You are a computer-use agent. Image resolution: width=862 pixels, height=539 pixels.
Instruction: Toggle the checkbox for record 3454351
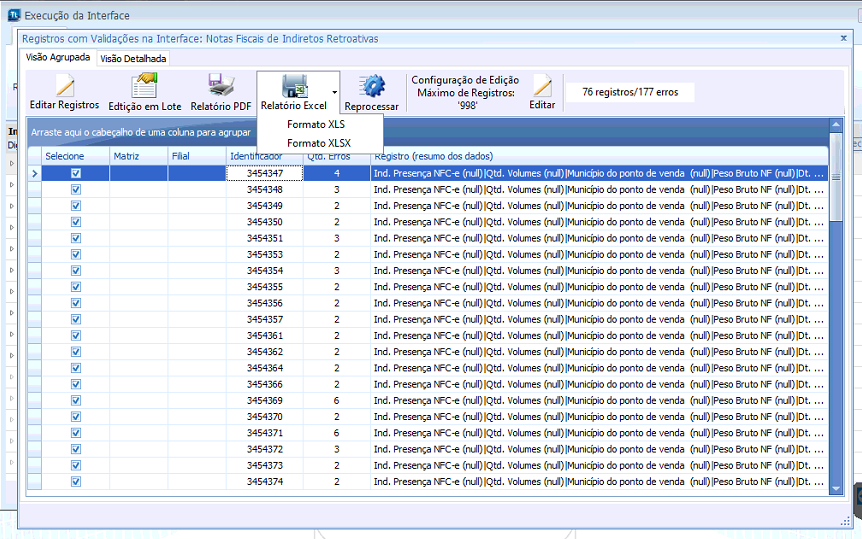76,238
